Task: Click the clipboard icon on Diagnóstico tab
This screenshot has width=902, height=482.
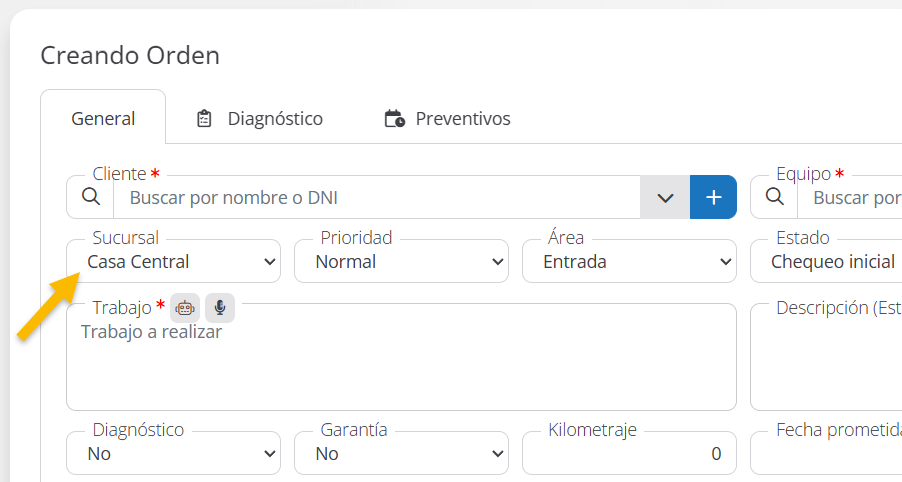Action: point(204,119)
